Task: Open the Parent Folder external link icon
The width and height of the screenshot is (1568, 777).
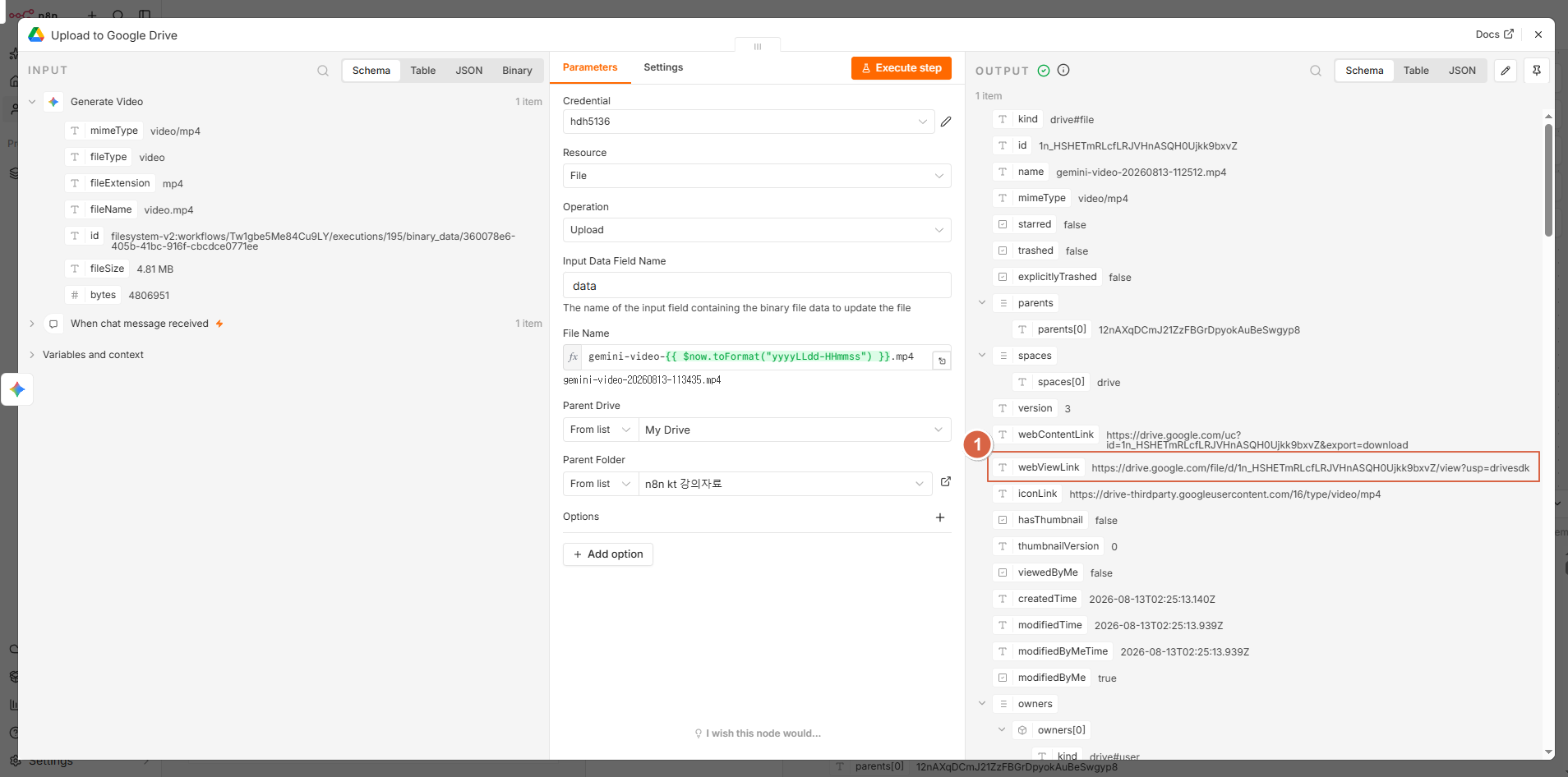Action: [946, 482]
